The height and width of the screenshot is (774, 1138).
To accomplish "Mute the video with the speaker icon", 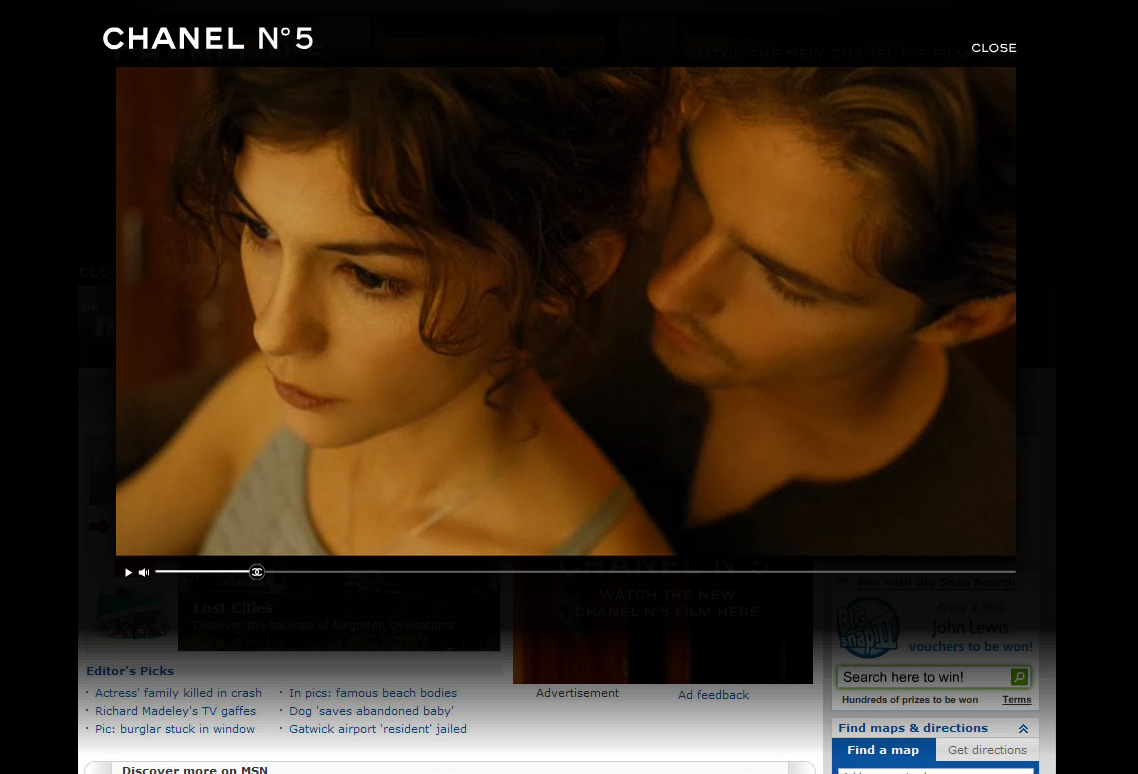I will coord(144,572).
